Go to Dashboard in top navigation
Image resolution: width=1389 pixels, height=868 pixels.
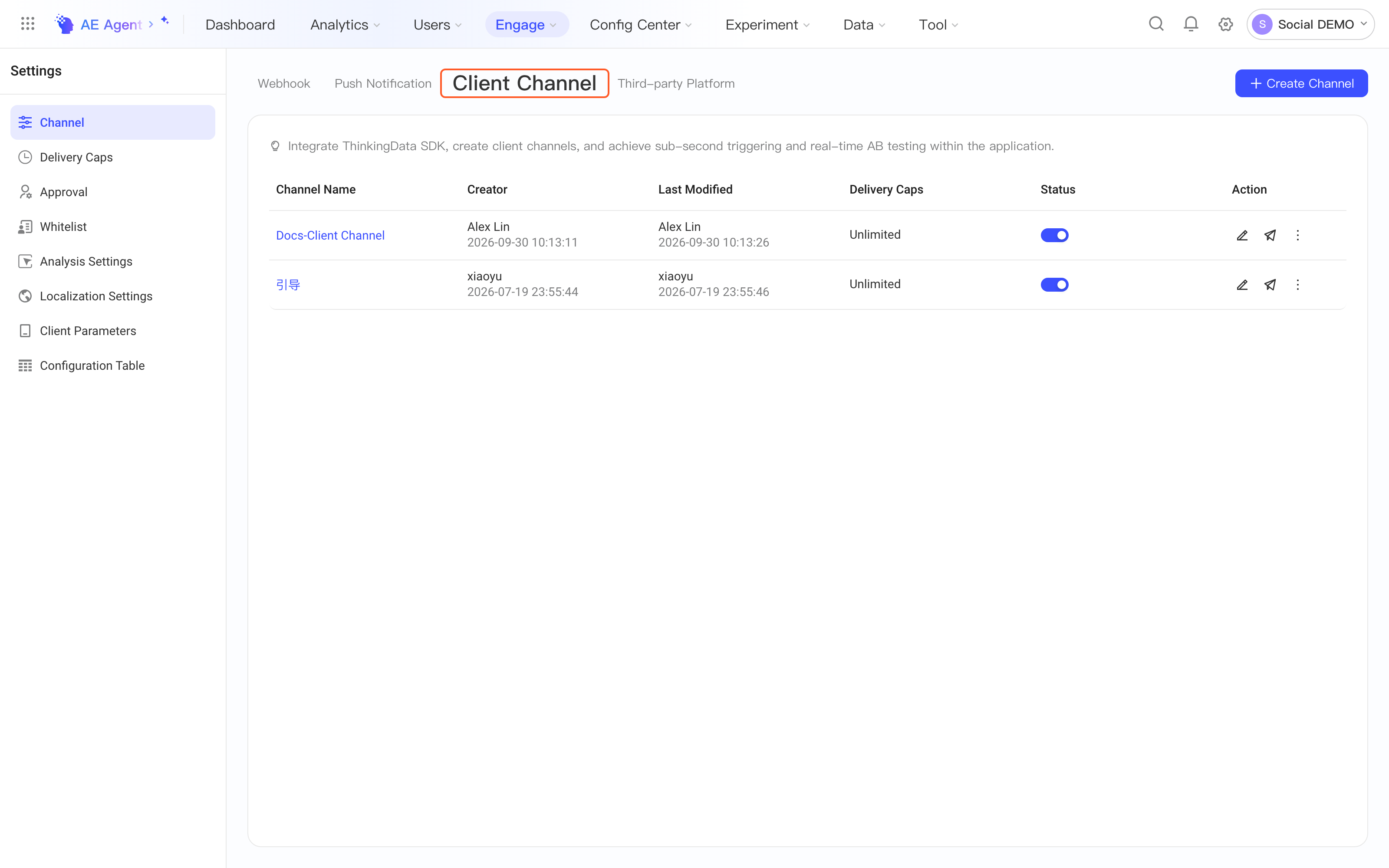(x=240, y=25)
